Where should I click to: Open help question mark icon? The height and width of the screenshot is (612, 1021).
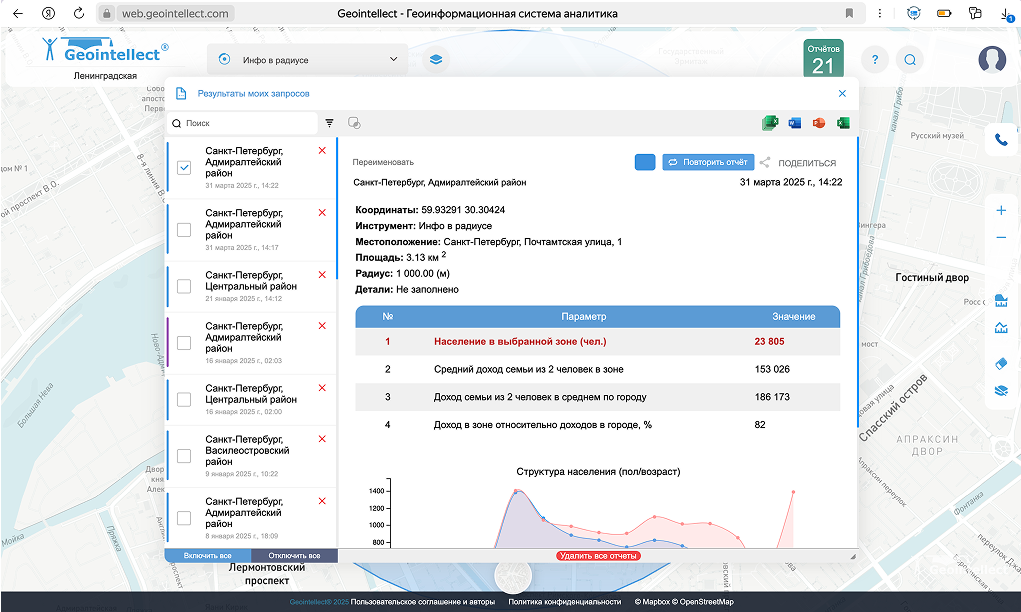point(874,60)
